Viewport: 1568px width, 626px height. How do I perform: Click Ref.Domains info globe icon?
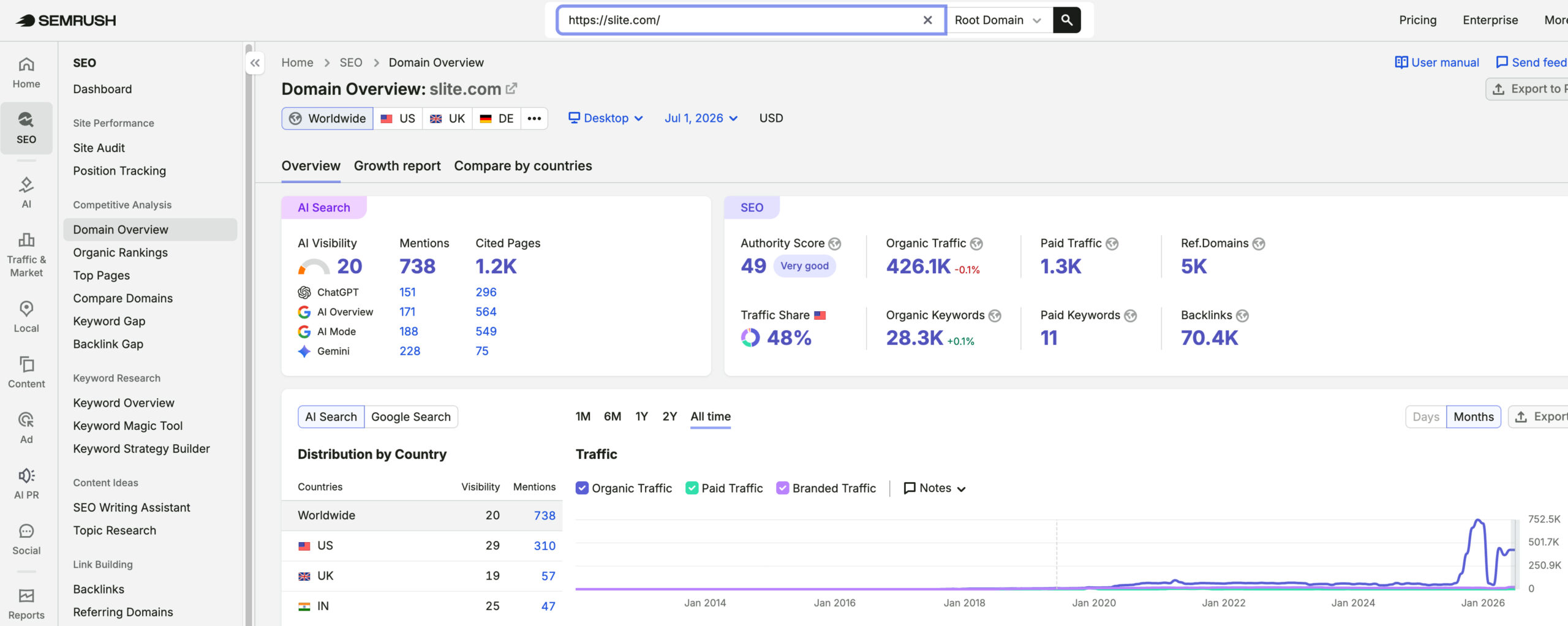click(x=1259, y=244)
